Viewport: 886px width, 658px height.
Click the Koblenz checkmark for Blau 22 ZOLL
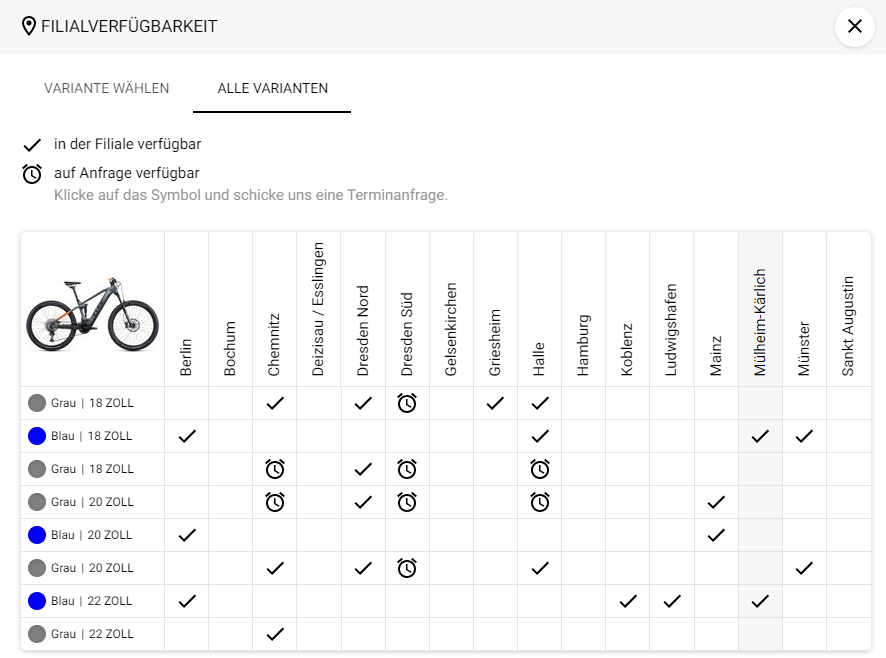[x=628, y=601]
